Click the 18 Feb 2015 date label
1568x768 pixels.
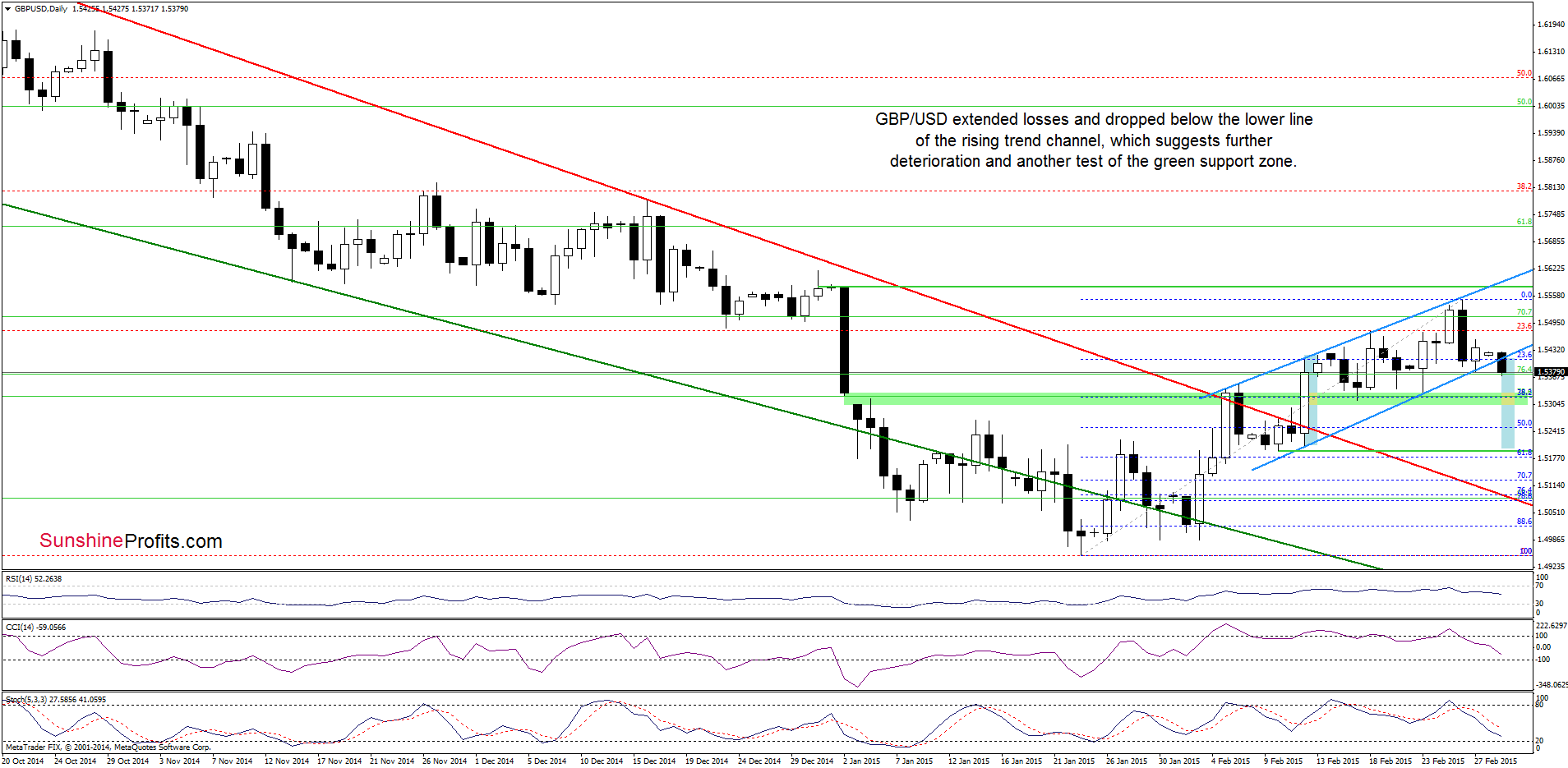pos(1390,761)
